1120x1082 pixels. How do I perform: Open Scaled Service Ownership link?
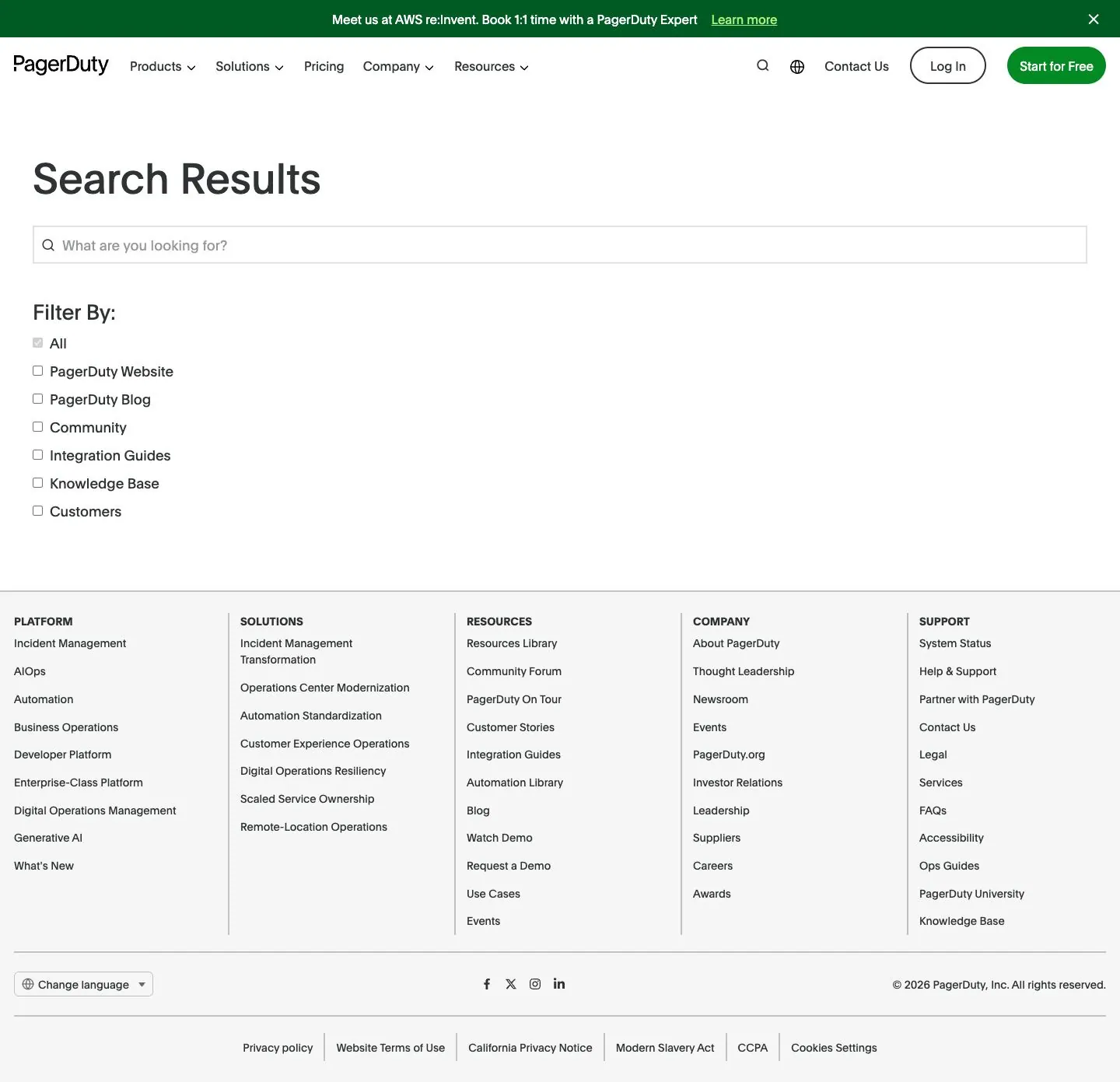[x=307, y=799]
